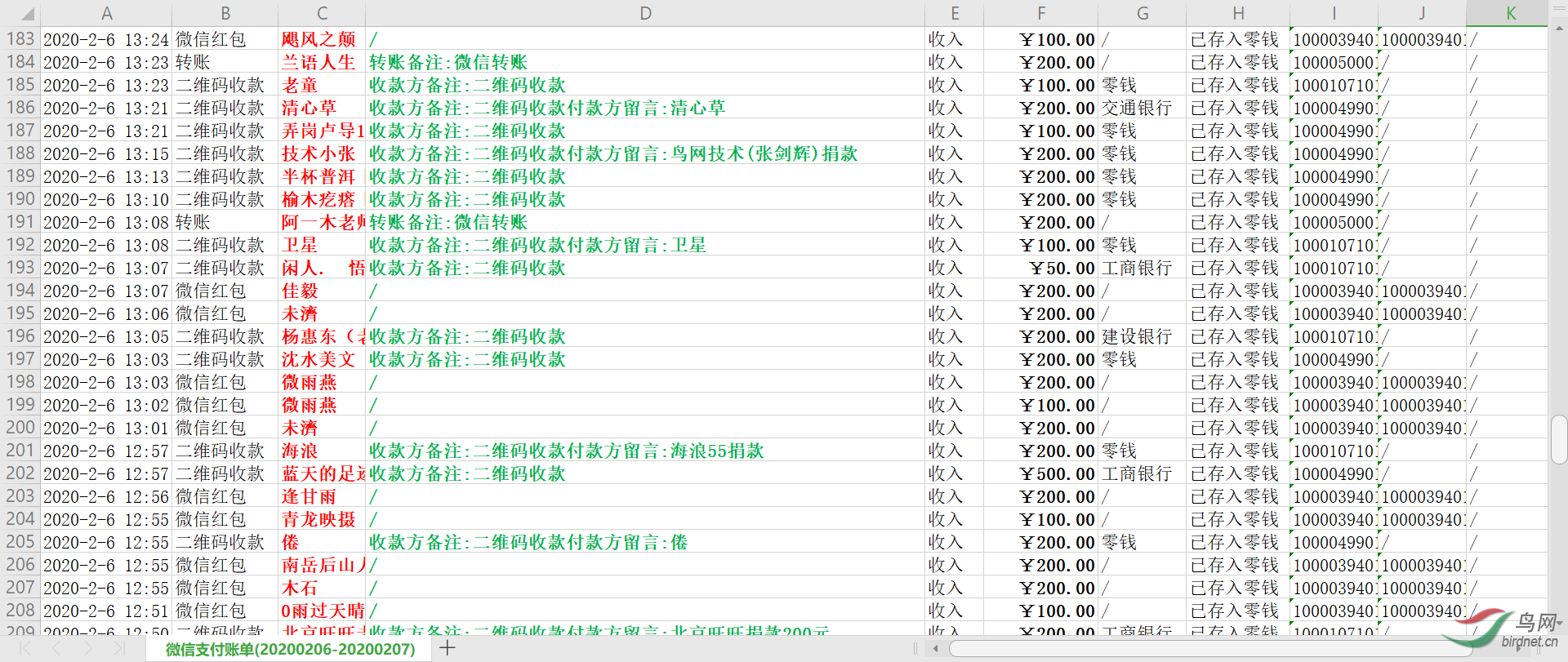Click name cell 兰语人生

322,62
